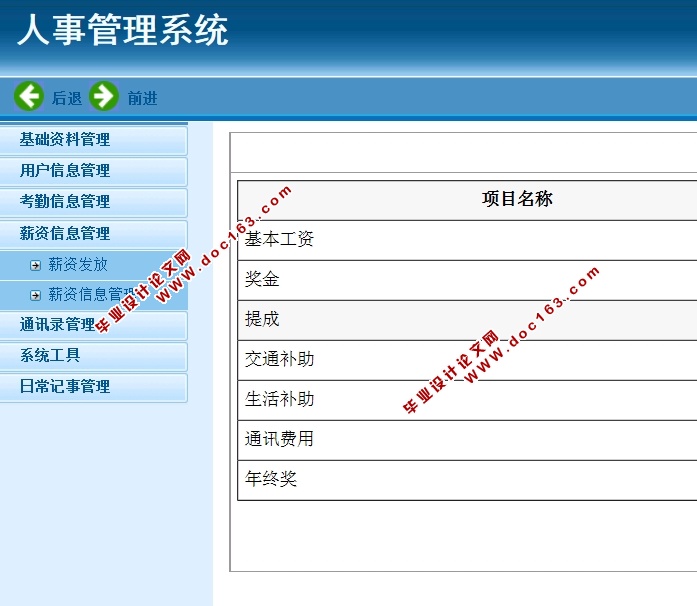
Task: Open the 系统工具 menu section
Action: click(93, 357)
